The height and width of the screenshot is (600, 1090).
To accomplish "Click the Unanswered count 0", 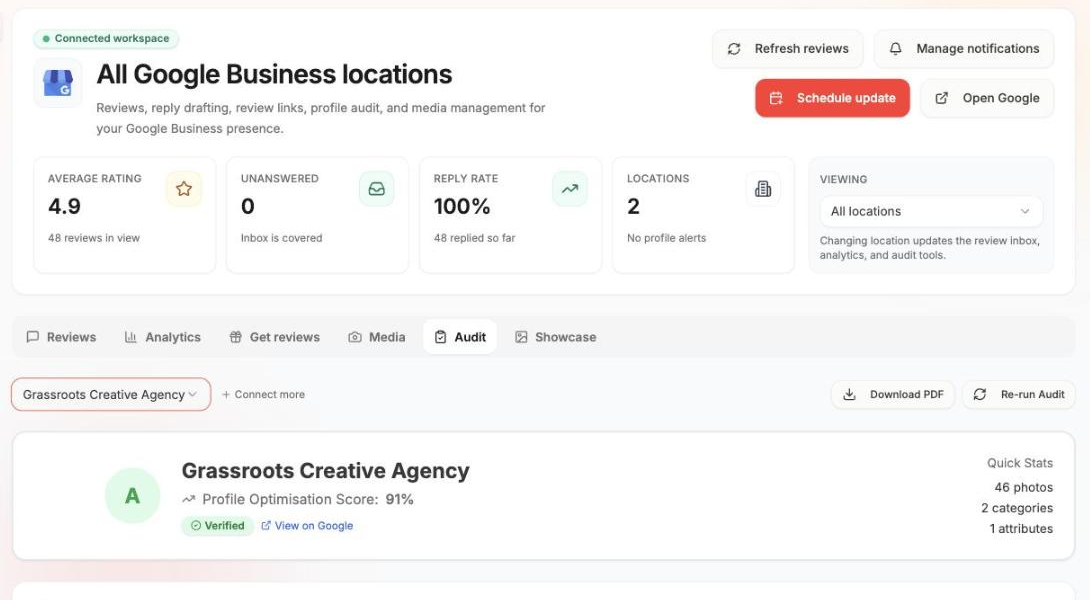I will tap(247, 206).
